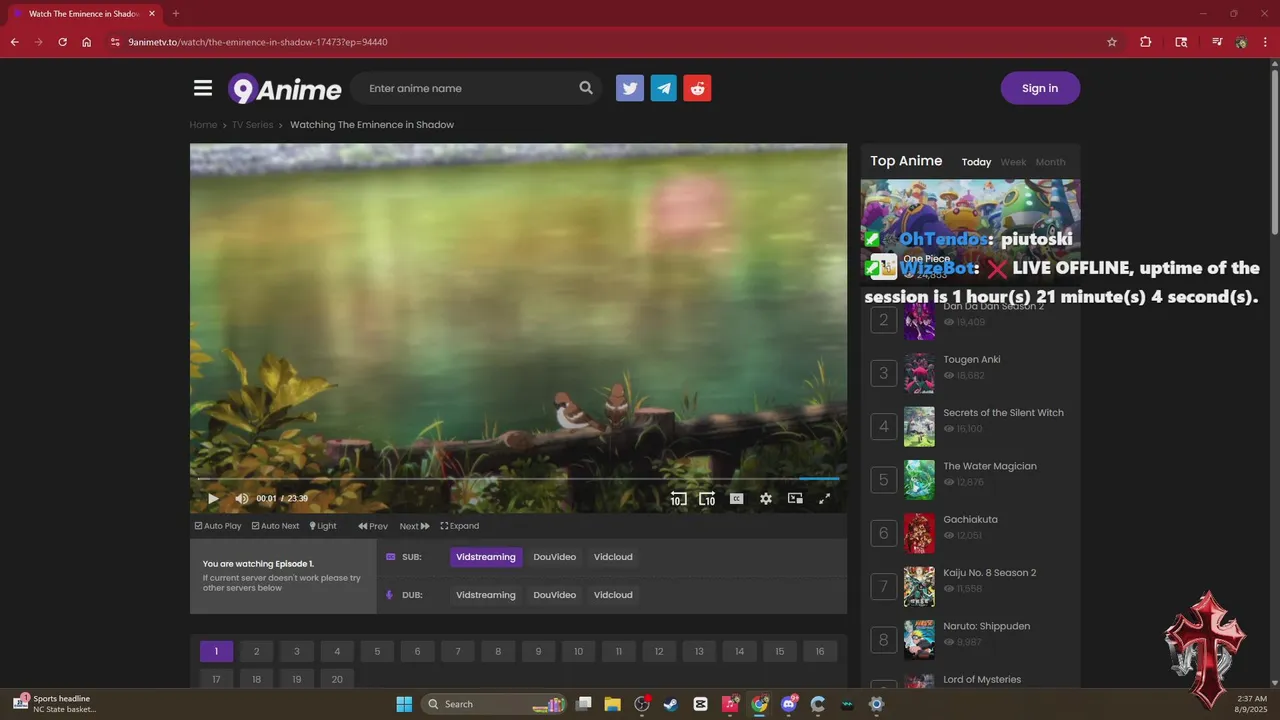The height and width of the screenshot is (720, 1280).
Task: Toggle the Auto Play checkbox
Action: [218, 526]
